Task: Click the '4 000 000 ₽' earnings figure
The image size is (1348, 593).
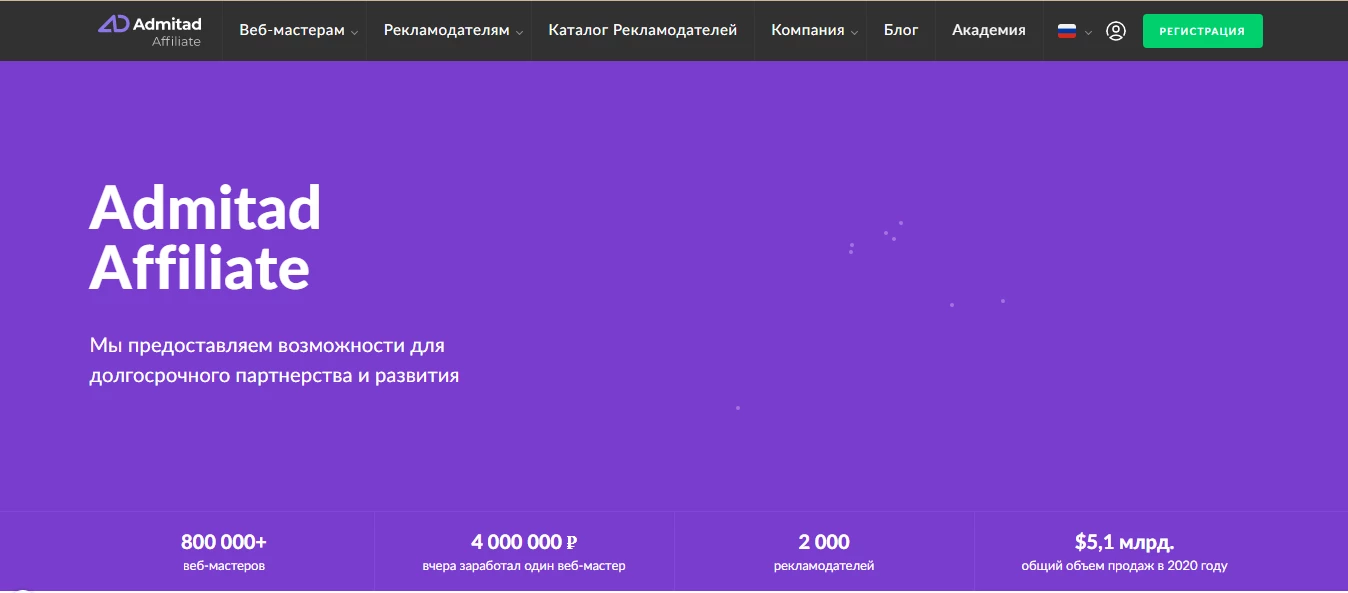Action: (x=524, y=542)
